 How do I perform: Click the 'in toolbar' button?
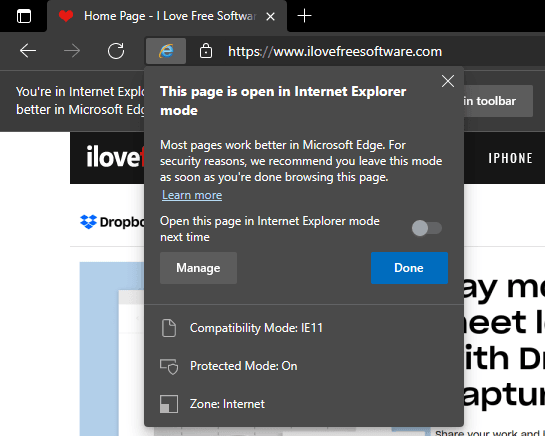498,101
